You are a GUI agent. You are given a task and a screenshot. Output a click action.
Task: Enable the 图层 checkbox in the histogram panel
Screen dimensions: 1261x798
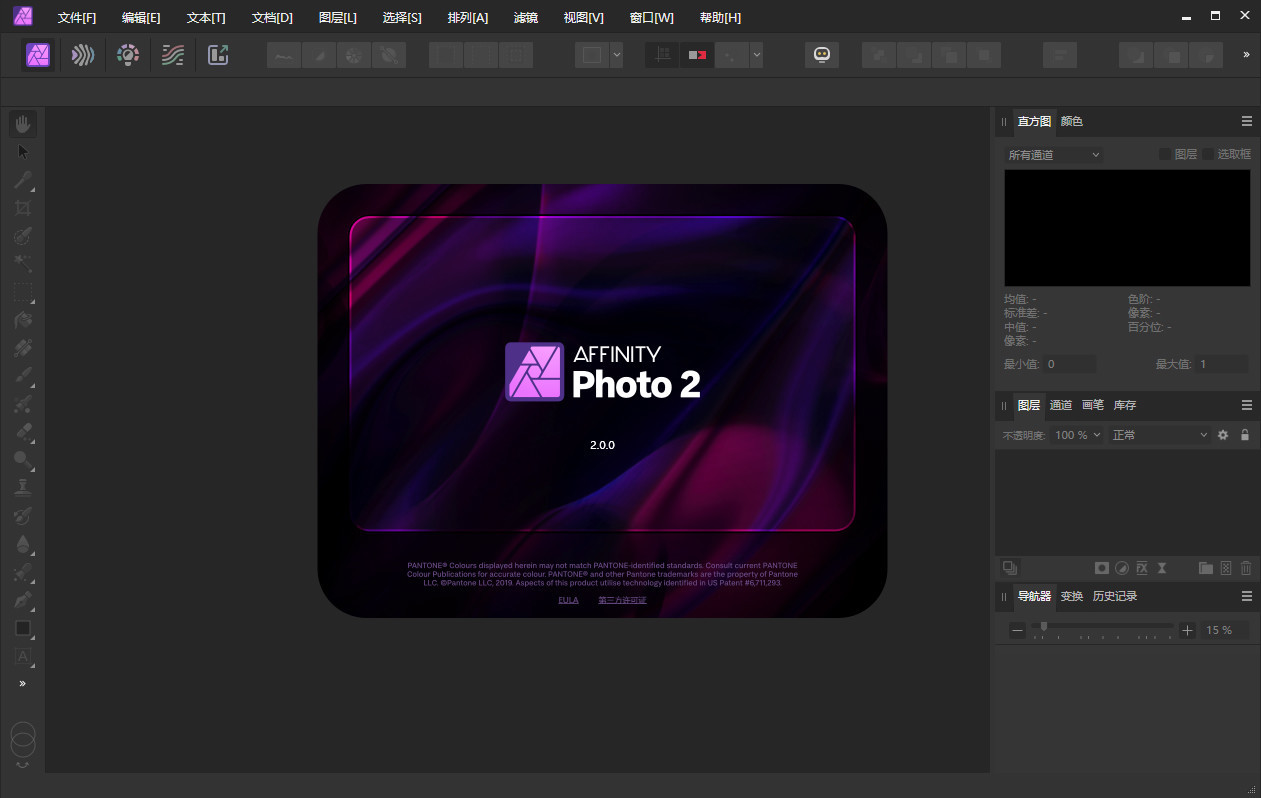tap(1163, 153)
